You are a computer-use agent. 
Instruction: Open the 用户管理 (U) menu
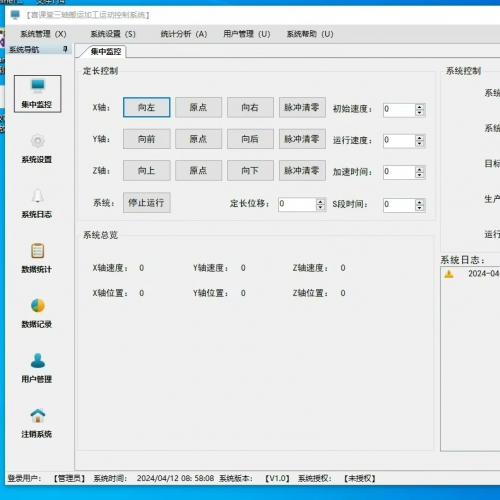[x=247, y=34]
